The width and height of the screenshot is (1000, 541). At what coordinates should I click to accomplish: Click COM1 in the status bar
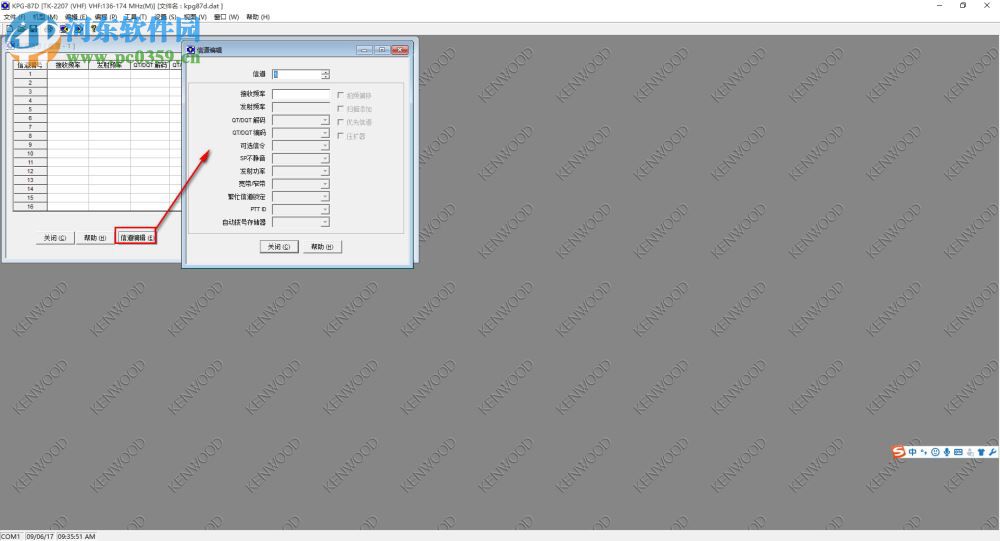point(11,537)
